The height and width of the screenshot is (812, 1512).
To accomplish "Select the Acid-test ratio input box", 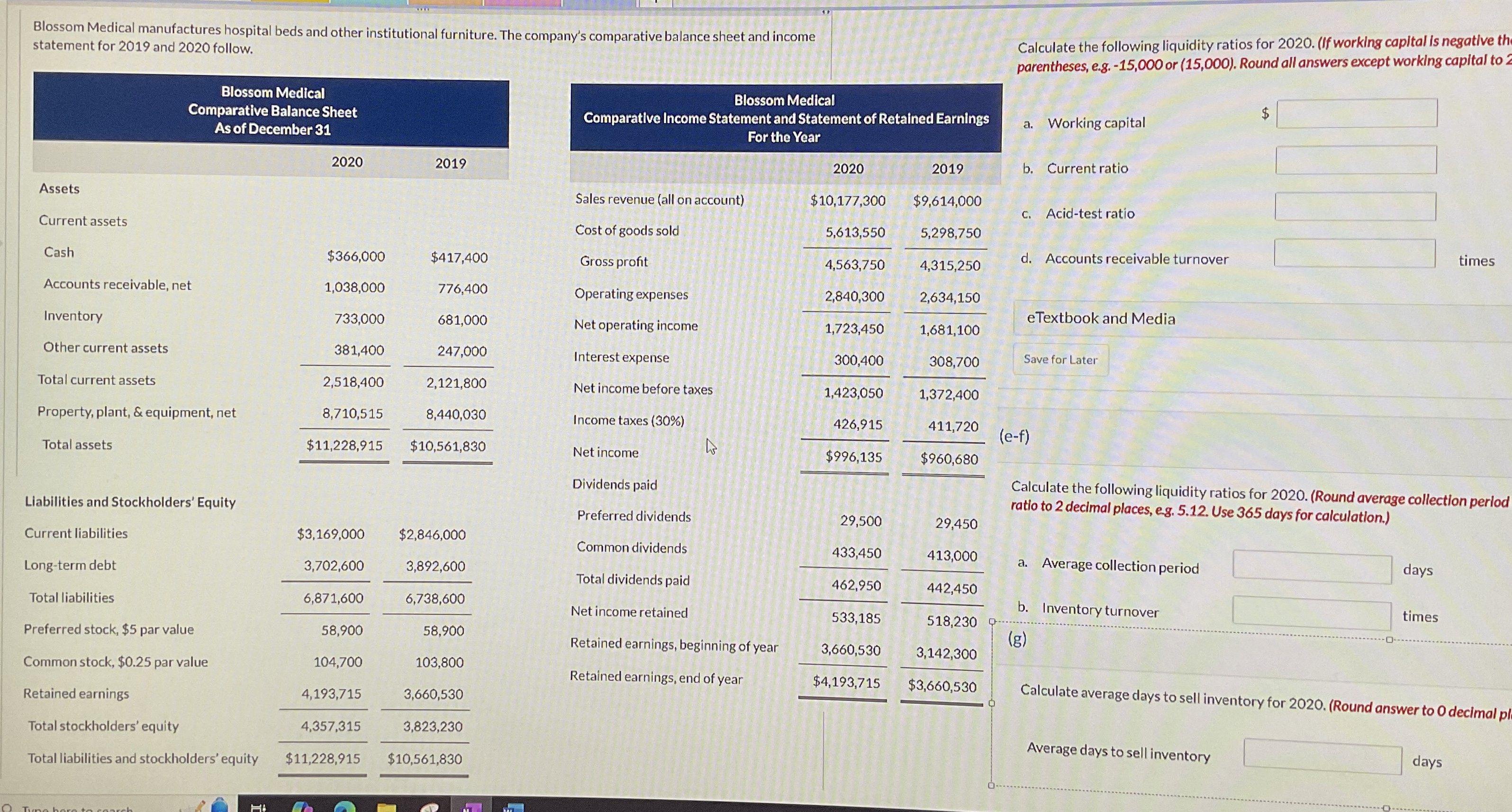I will pos(1355,207).
